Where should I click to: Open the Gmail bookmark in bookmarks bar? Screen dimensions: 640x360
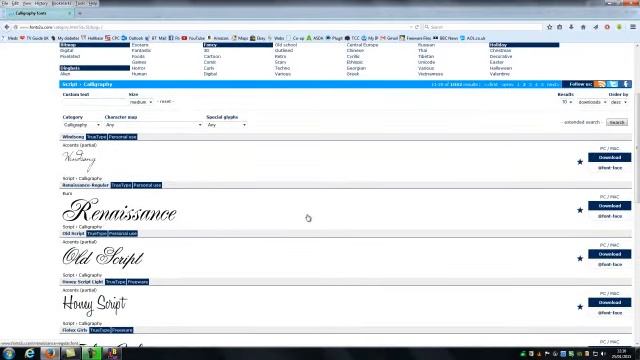(389, 38)
